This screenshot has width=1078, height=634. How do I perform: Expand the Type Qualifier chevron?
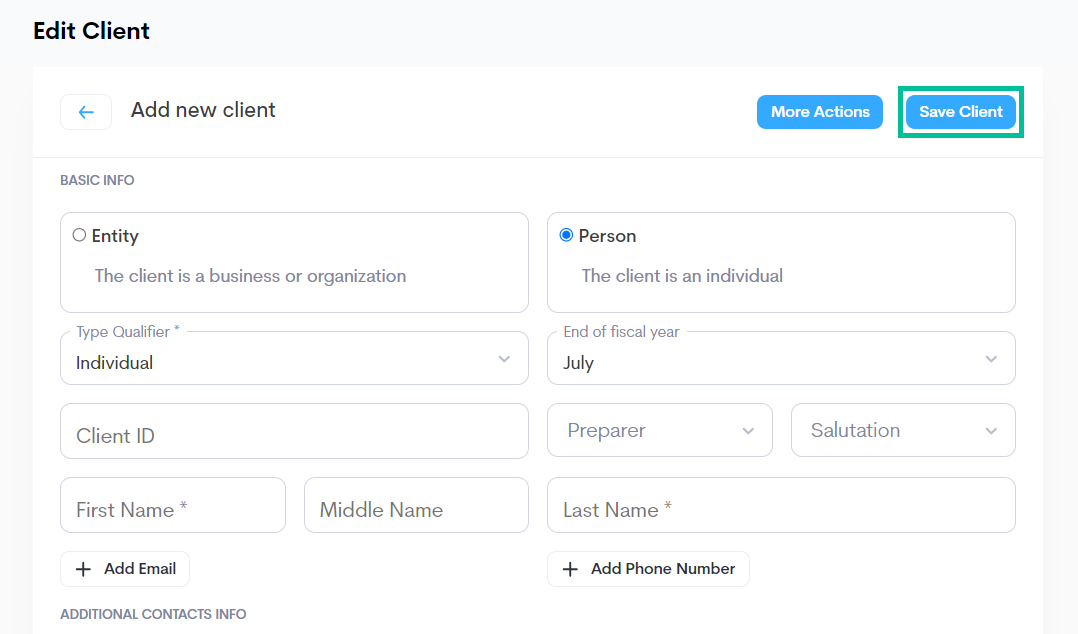pos(504,359)
